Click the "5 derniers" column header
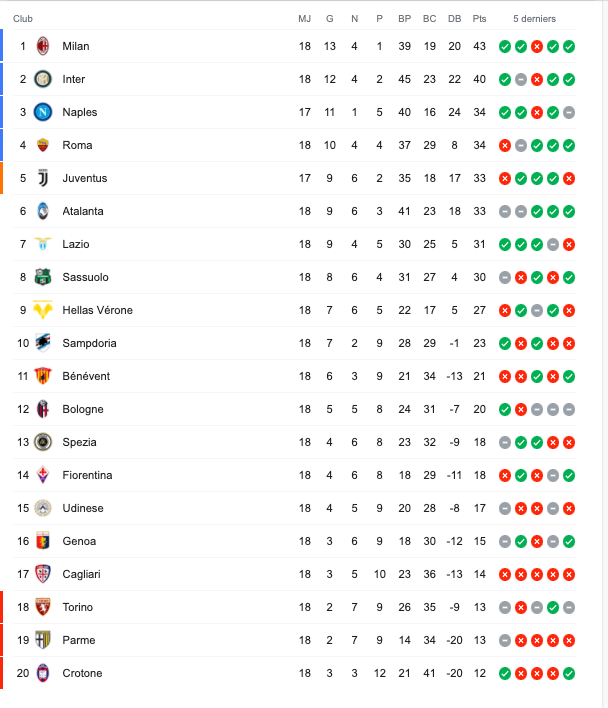Screen dimensions: 608x708 tap(534, 19)
